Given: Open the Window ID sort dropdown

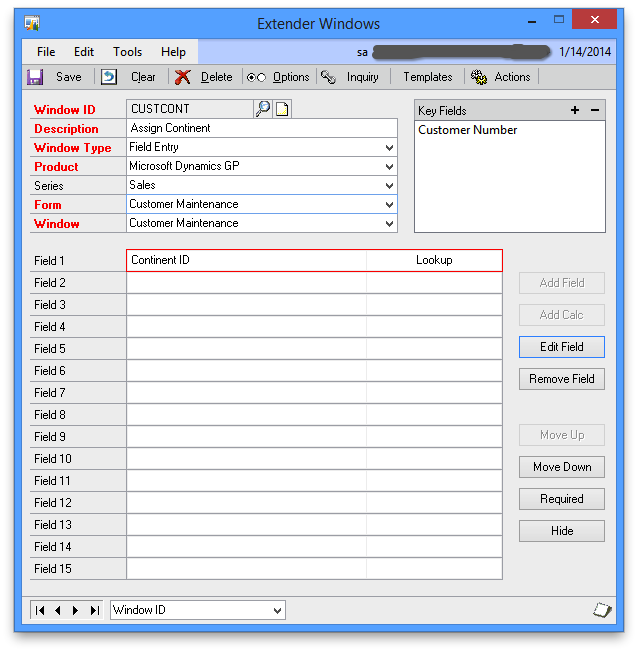Looking at the screenshot, I should pos(277,610).
